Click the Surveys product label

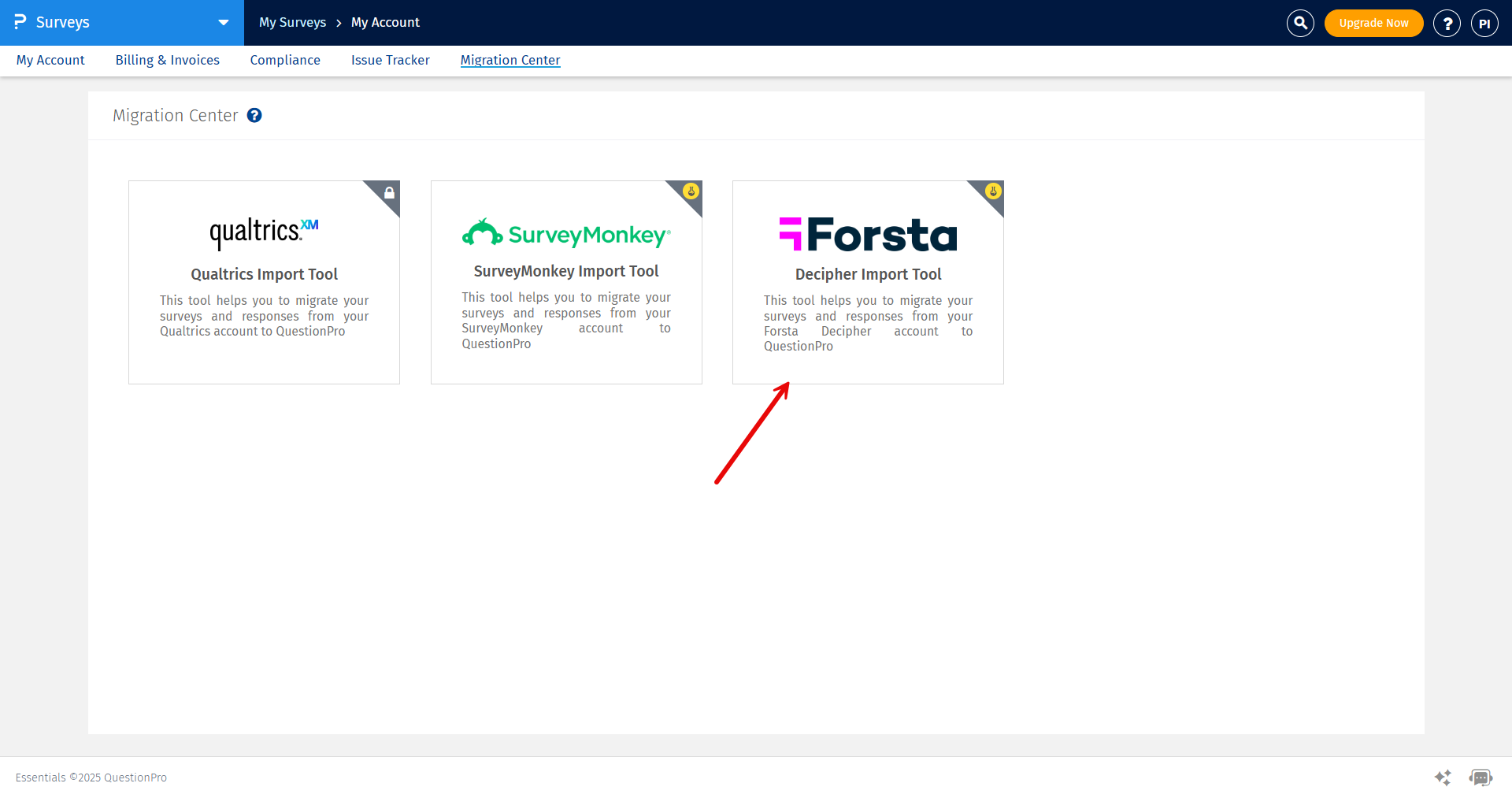point(63,22)
